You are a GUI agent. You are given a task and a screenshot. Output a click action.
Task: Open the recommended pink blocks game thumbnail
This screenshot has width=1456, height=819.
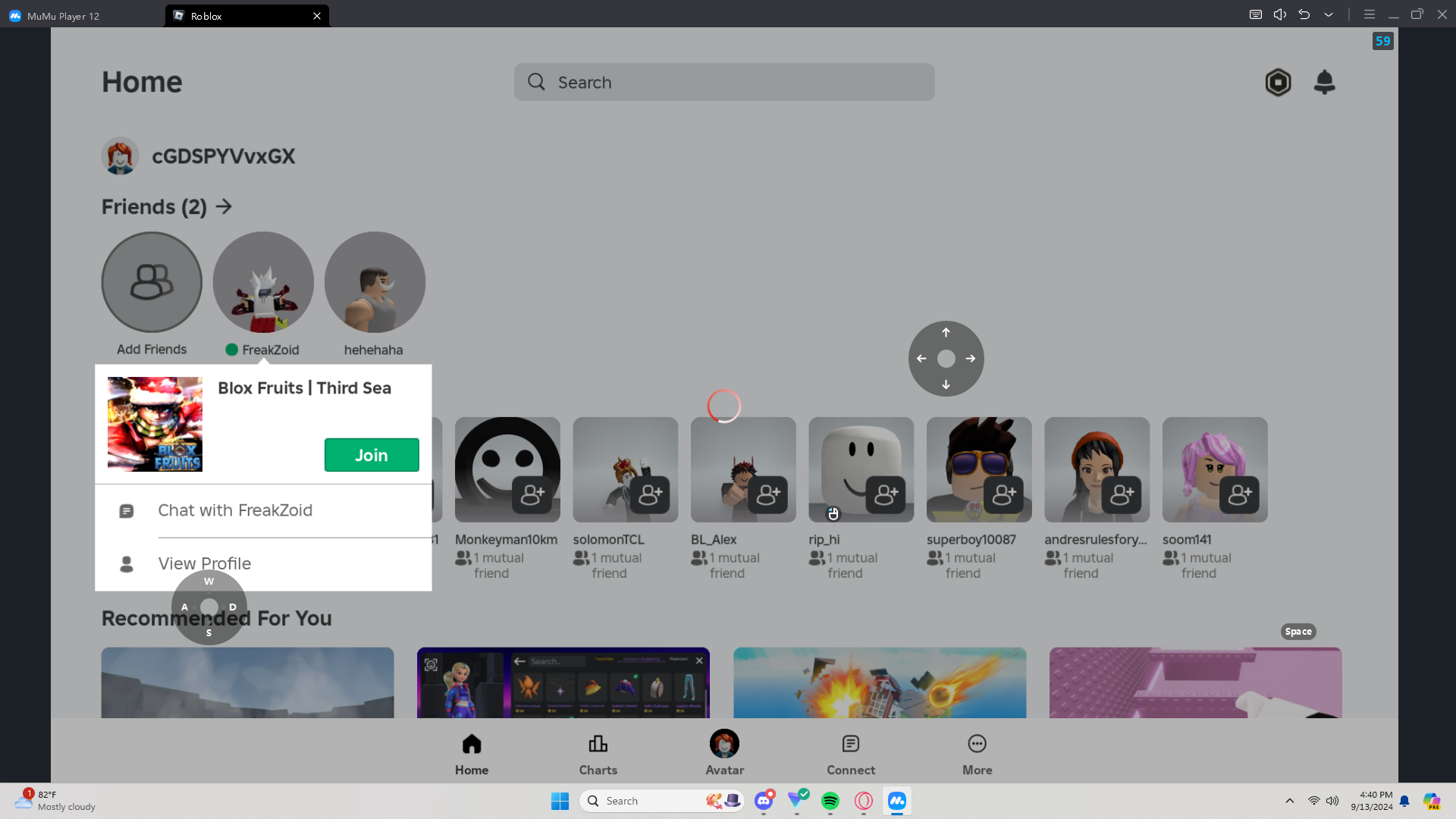[x=1196, y=682]
